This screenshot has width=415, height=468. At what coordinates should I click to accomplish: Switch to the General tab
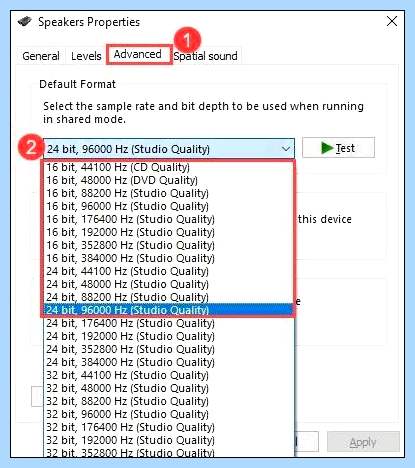pos(41,56)
